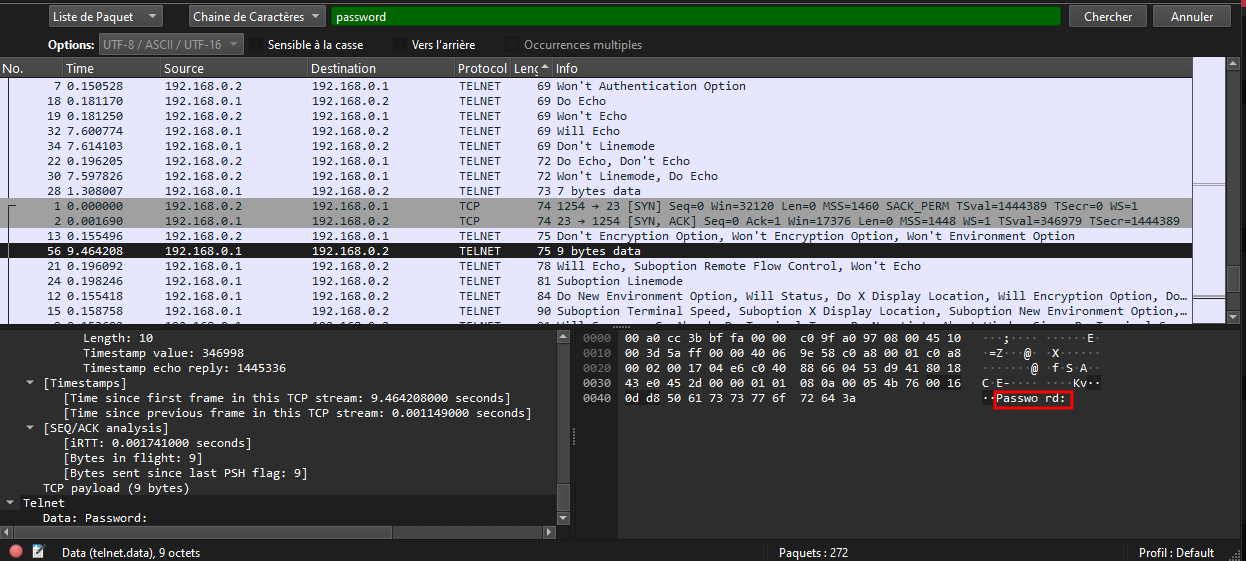Open capture file properties notepad icon
Screen dimensions: 1246x561
(38, 552)
